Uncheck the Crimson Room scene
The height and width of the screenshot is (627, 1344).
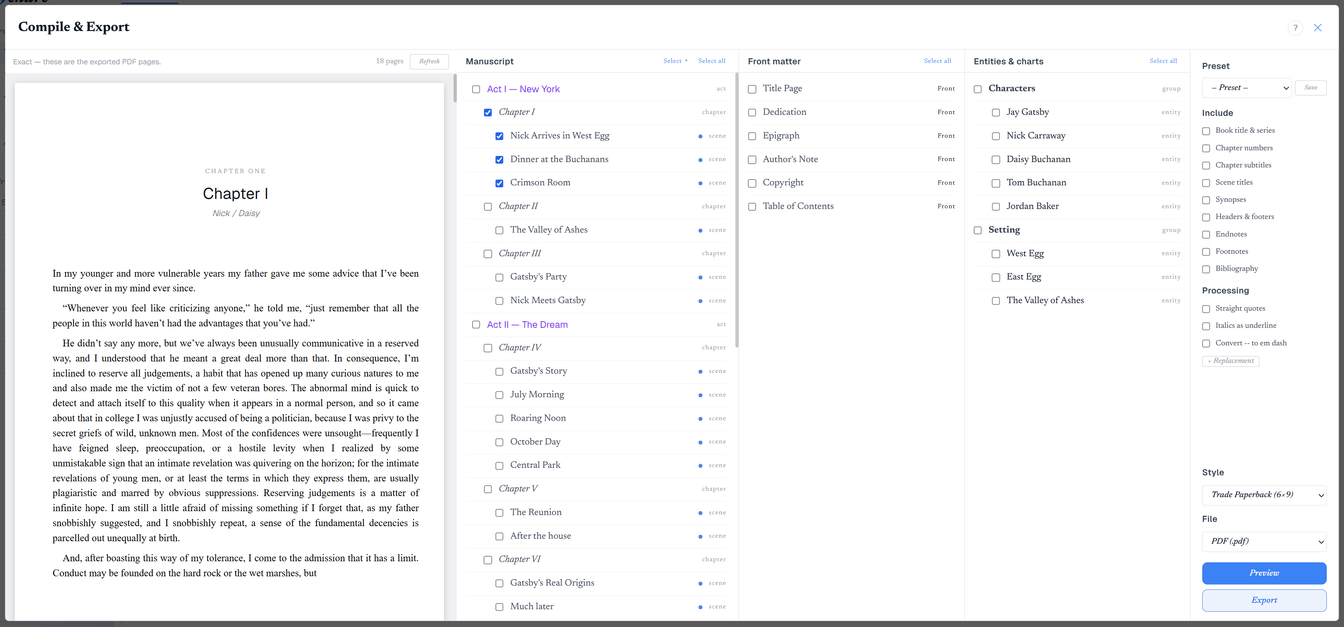tap(499, 183)
